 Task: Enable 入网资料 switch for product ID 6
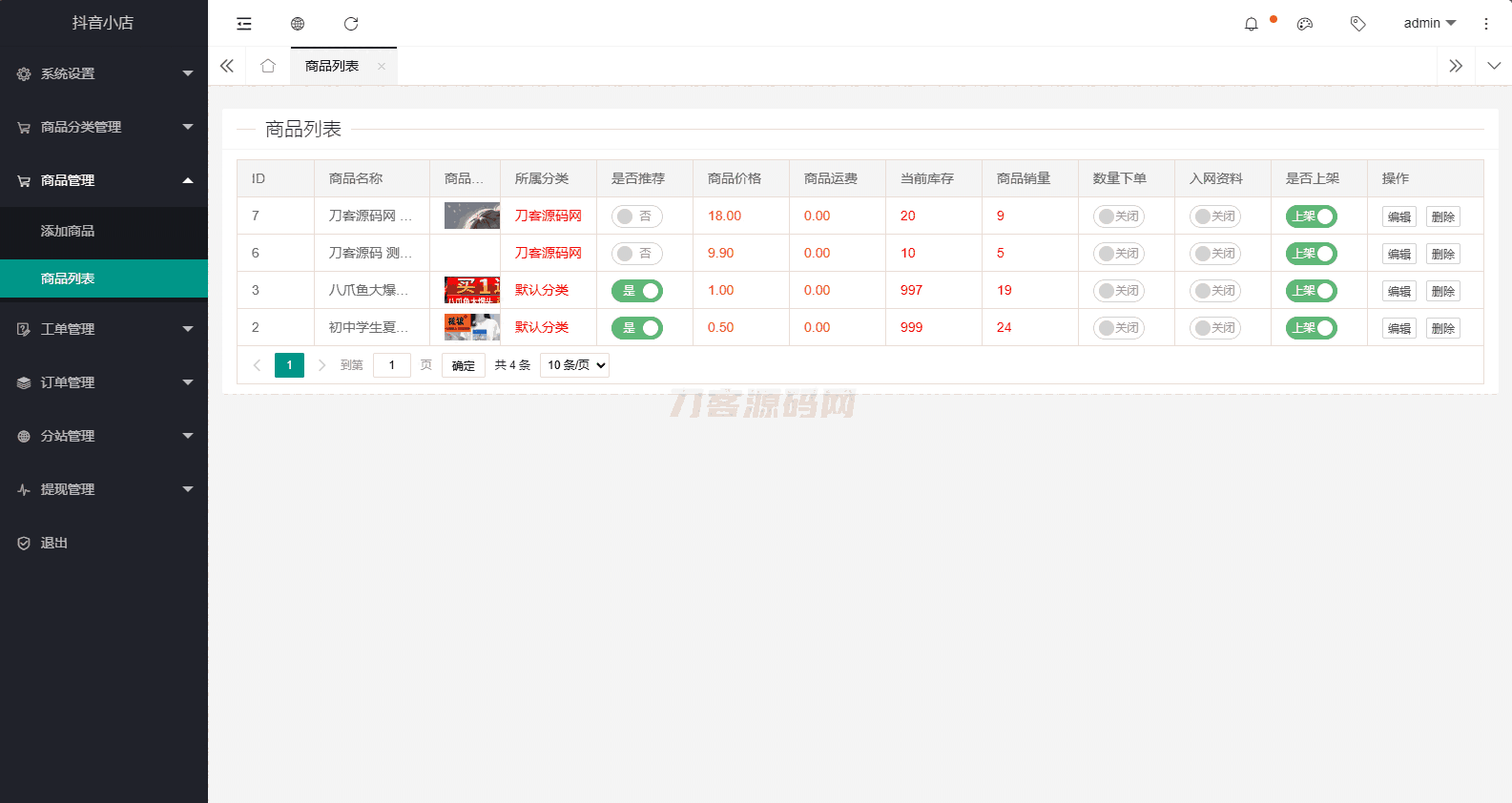(x=1215, y=254)
